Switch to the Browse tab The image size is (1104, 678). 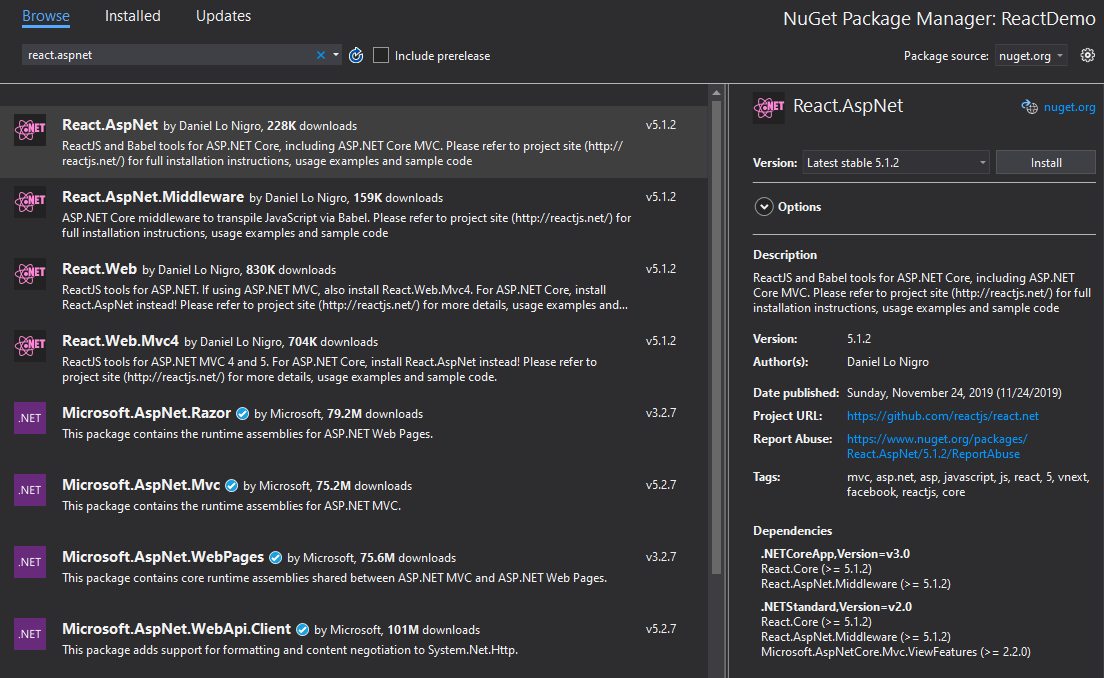[46, 15]
